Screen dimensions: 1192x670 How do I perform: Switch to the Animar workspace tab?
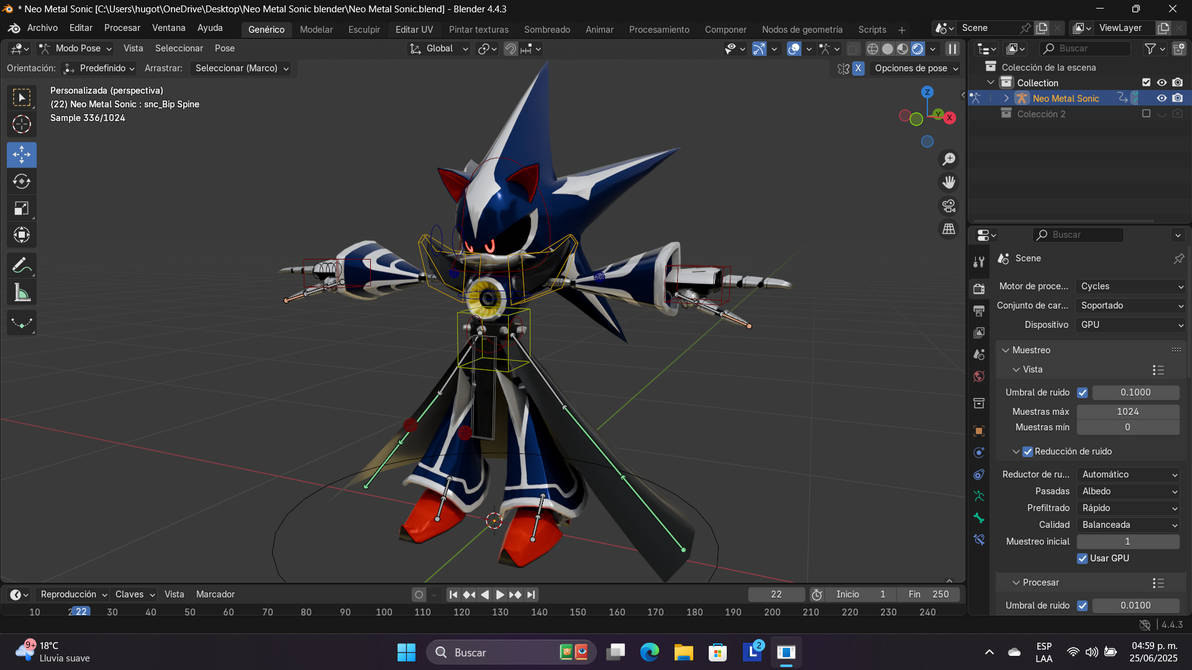coord(599,30)
